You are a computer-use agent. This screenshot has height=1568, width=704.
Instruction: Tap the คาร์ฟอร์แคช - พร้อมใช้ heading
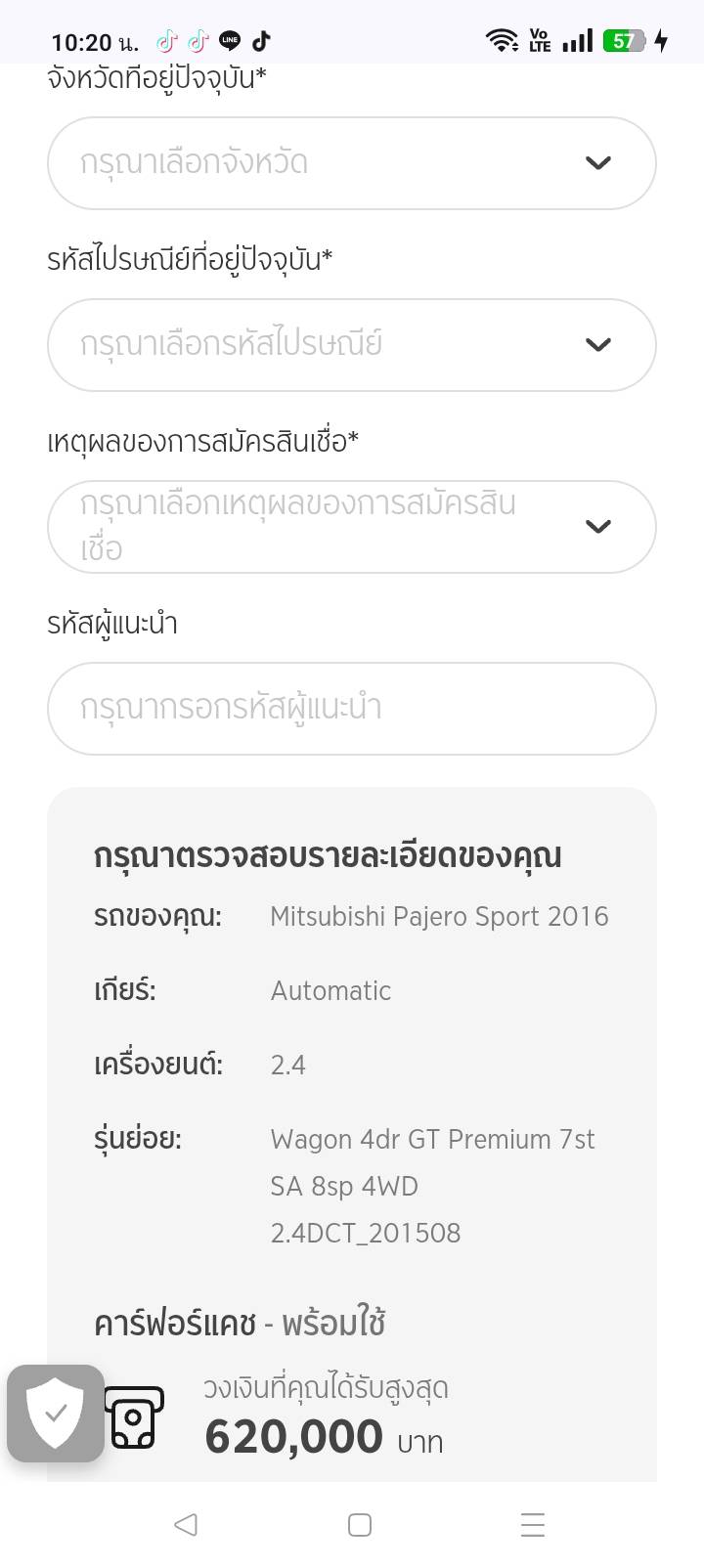240,1324
